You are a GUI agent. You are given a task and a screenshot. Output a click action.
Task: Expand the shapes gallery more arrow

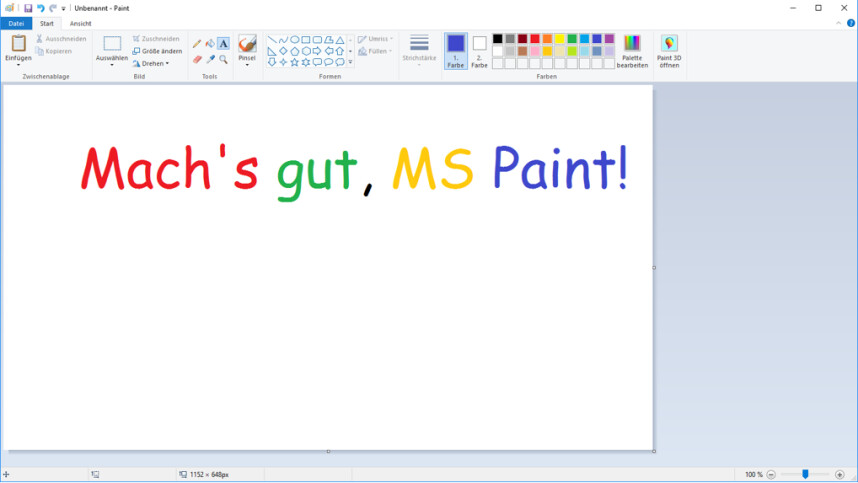pyautogui.click(x=351, y=62)
